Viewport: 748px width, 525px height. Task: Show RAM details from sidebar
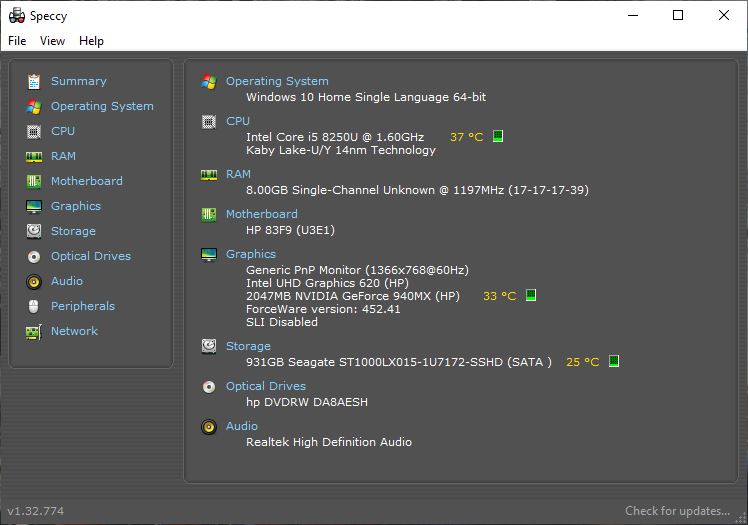63,156
